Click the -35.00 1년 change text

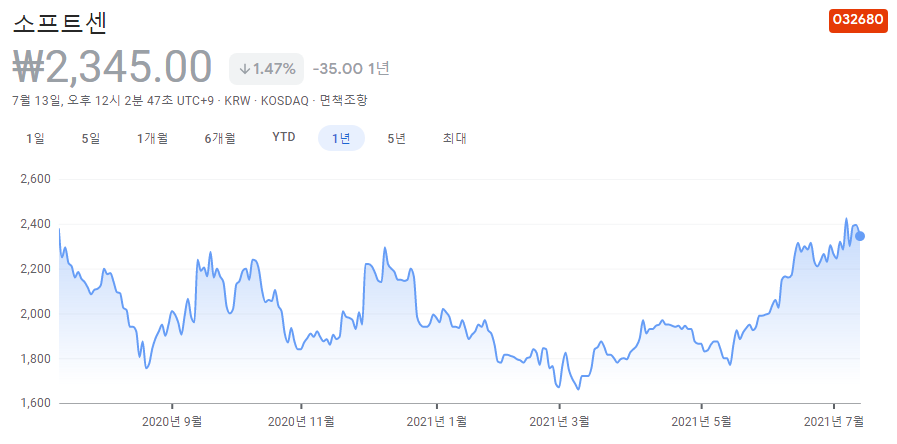[351, 69]
